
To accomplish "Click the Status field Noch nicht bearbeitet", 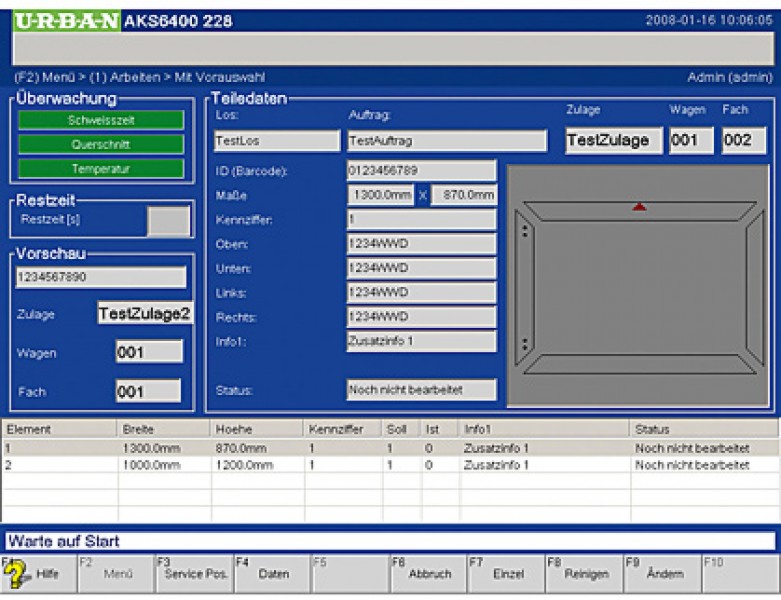I will (x=421, y=389).
